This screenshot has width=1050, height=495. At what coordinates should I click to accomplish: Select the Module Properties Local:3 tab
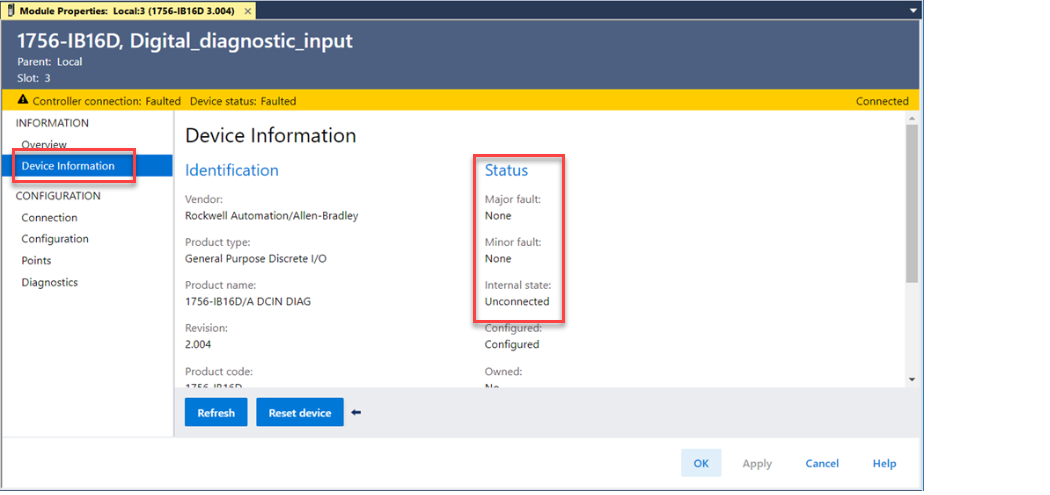128,11
